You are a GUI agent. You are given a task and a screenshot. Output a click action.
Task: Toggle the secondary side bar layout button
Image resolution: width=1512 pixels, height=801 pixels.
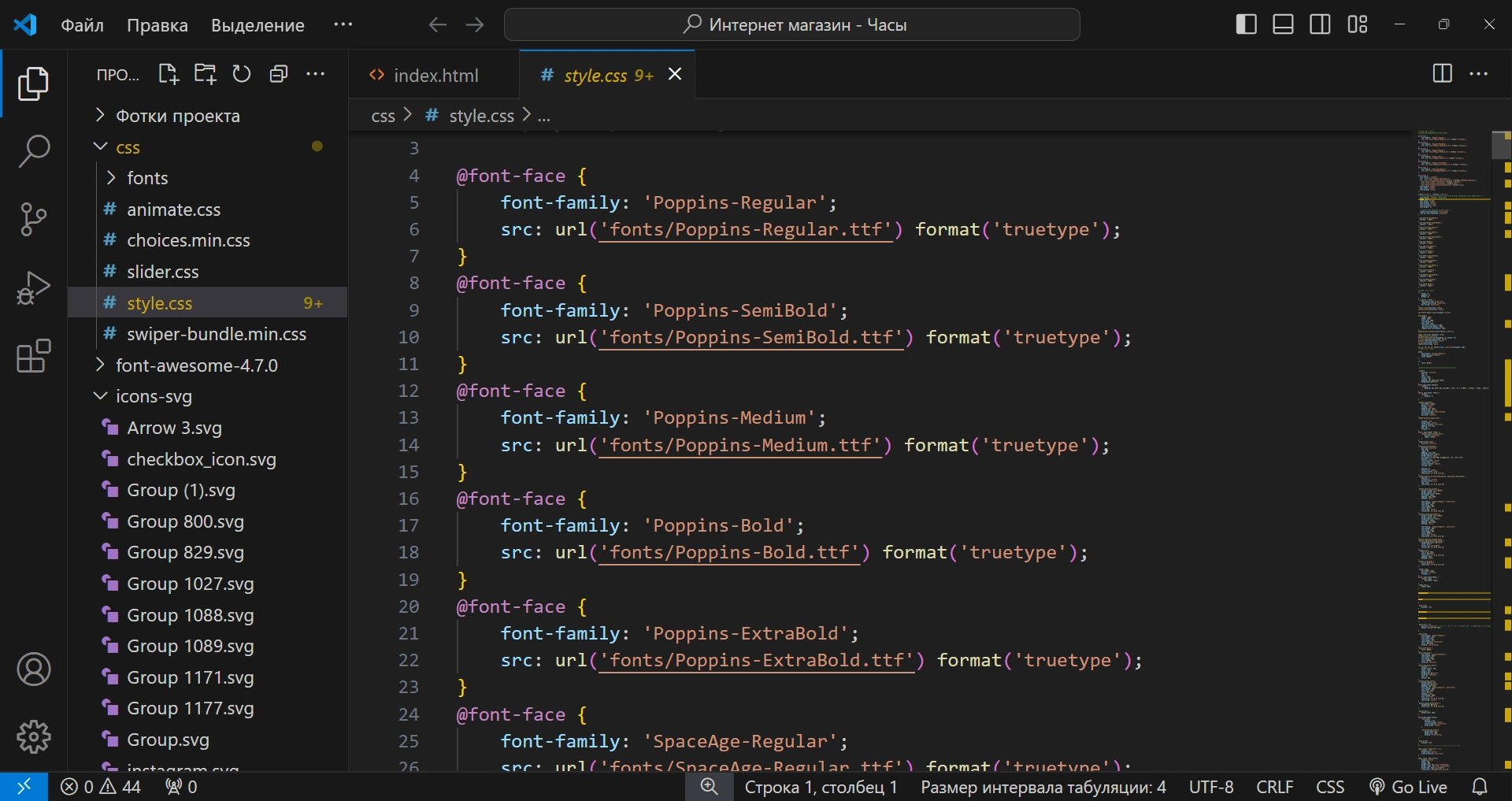point(1320,24)
